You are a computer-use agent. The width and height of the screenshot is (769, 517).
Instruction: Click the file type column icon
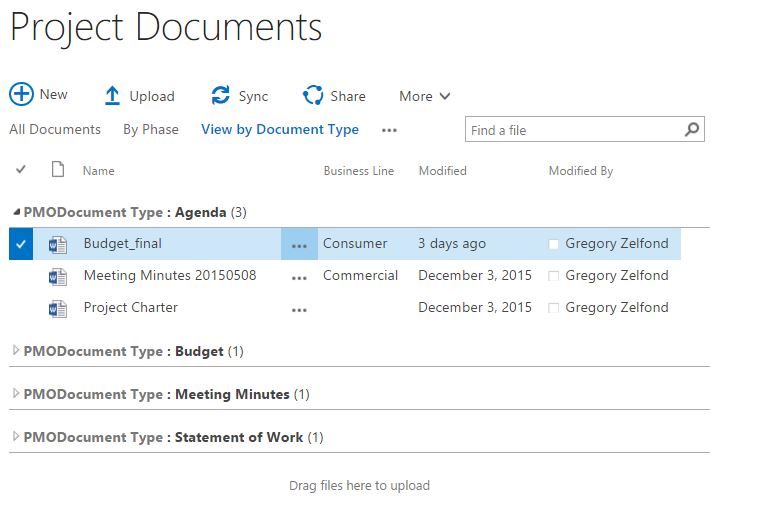(x=58, y=169)
